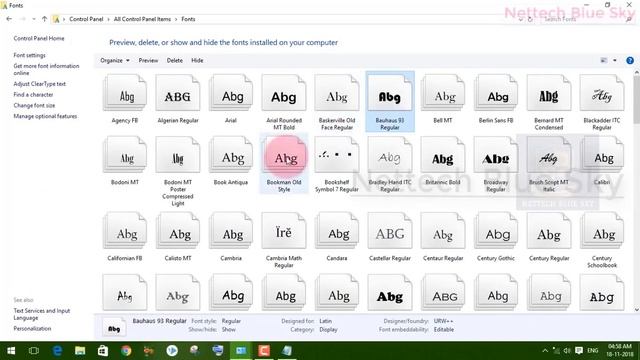Select the Cambria Math Regular font
Screen dimensions: 640x360
point(284,231)
